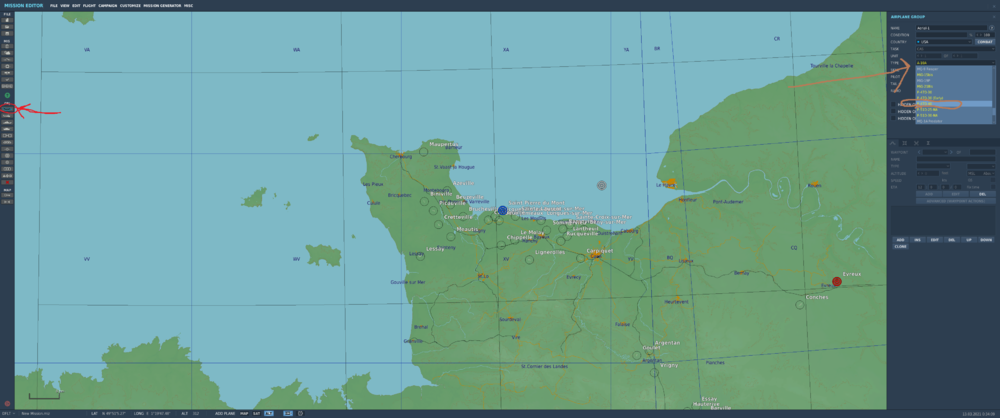Switch map mode to SAT in status bar
The image size is (1000, 418).
click(x=256, y=413)
